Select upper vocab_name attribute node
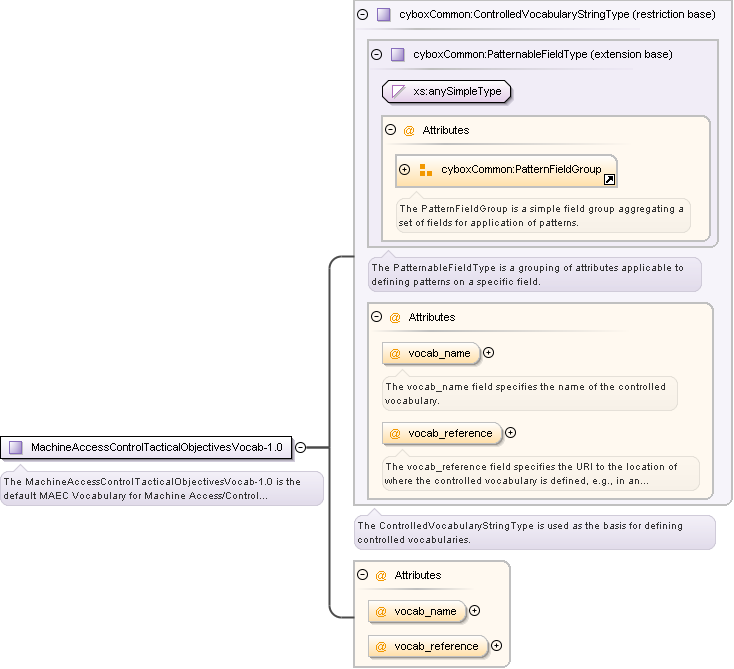 point(431,353)
